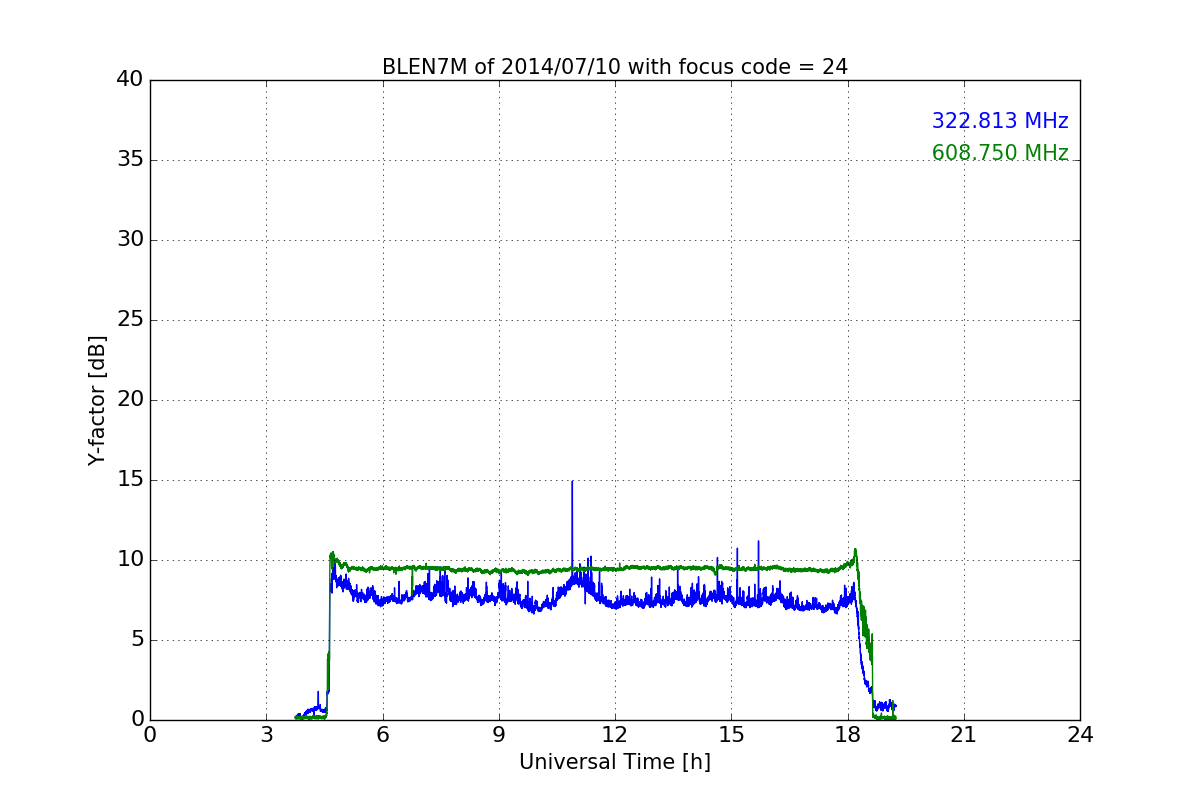Click x-axis tick label 3
The width and height of the screenshot is (1200, 800).
click(266, 734)
